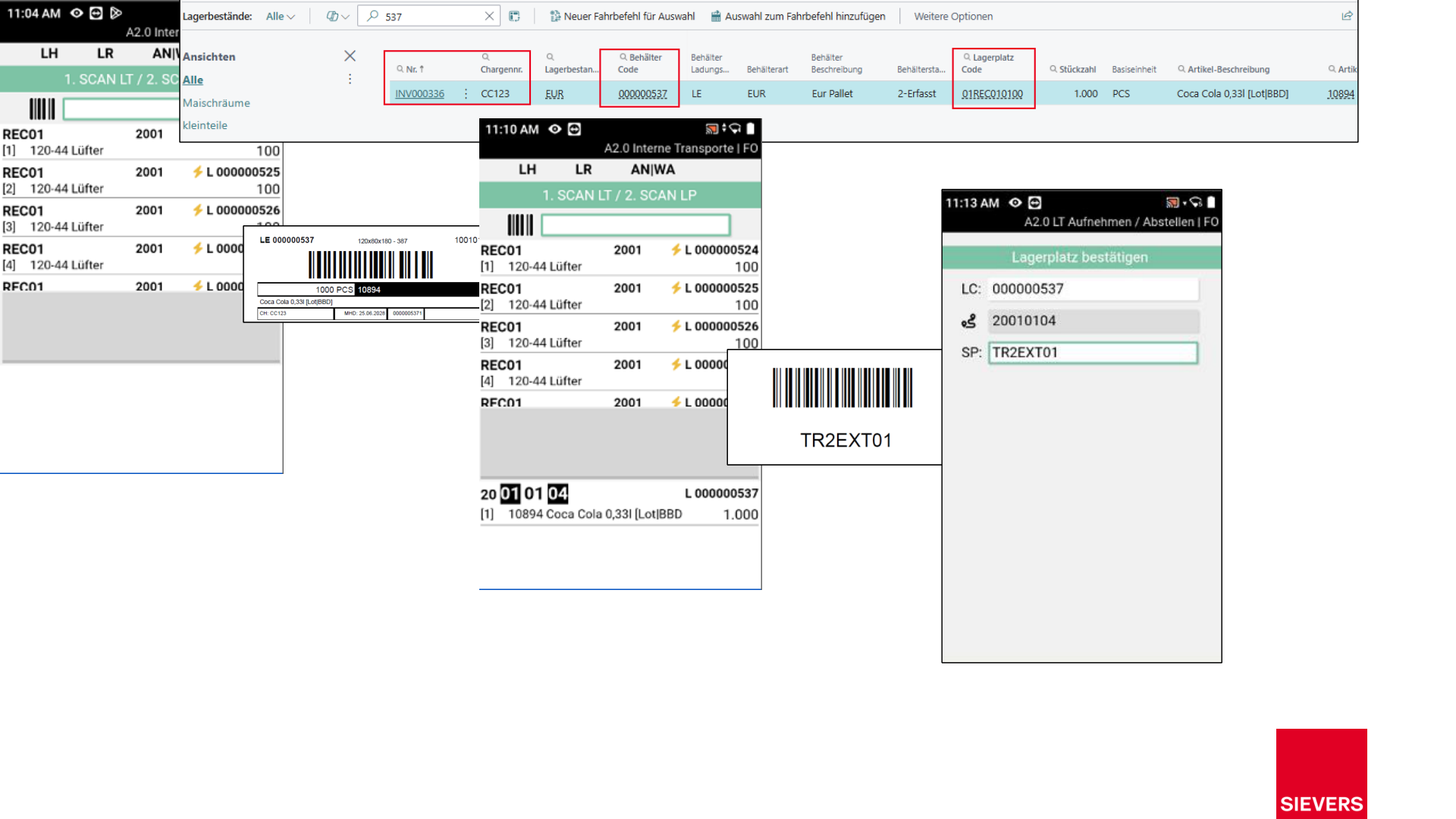Image resolution: width=1456 pixels, height=819 pixels.
Task: Tap the 20010104 field in the 11:13 AM phone
Action: 1094,321
